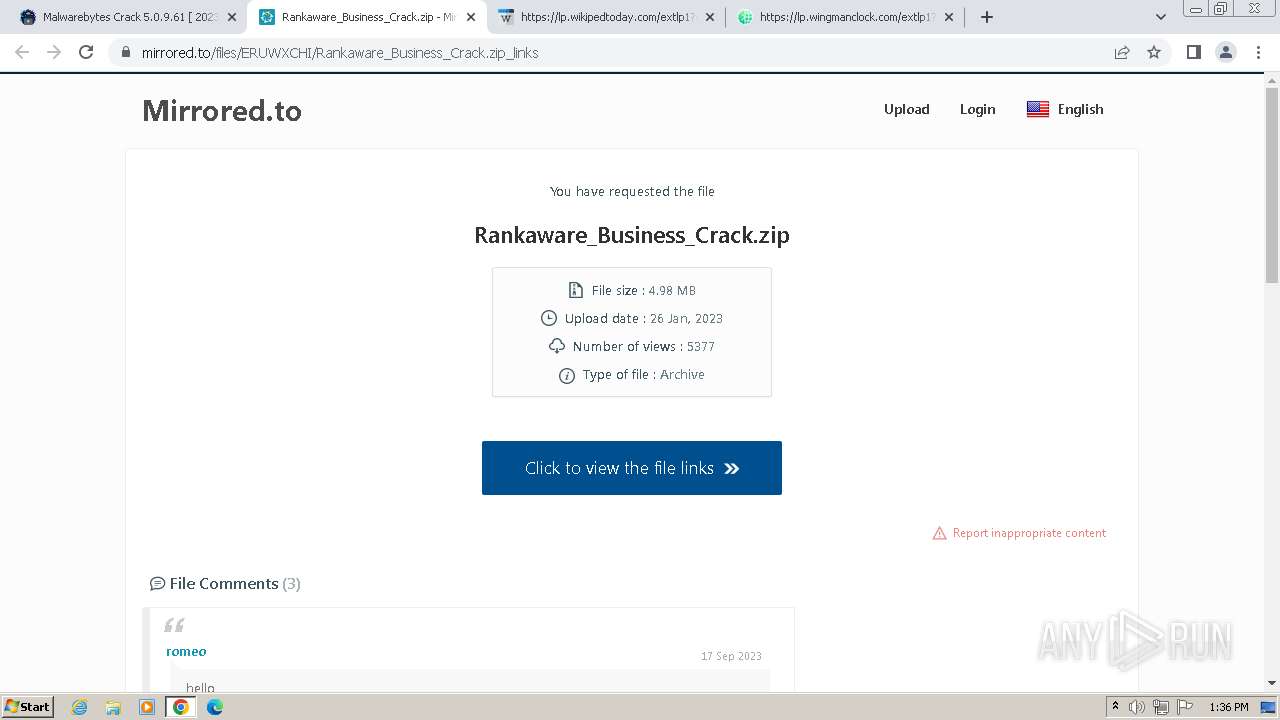Share this page icon in address bar
1280x720 pixels.
(1122, 52)
